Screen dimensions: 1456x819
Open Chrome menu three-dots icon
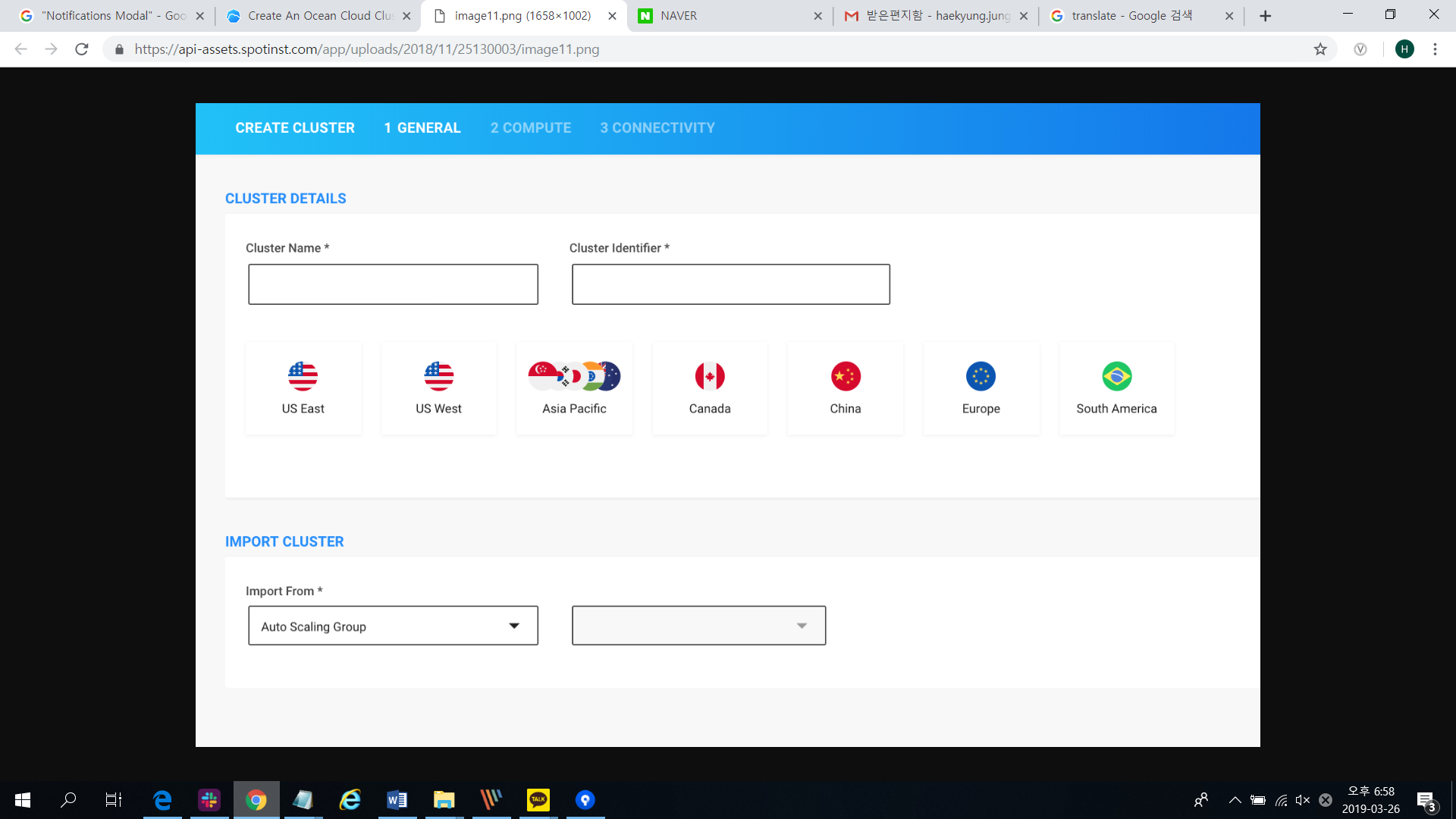pyautogui.click(x=1435, y=49)
